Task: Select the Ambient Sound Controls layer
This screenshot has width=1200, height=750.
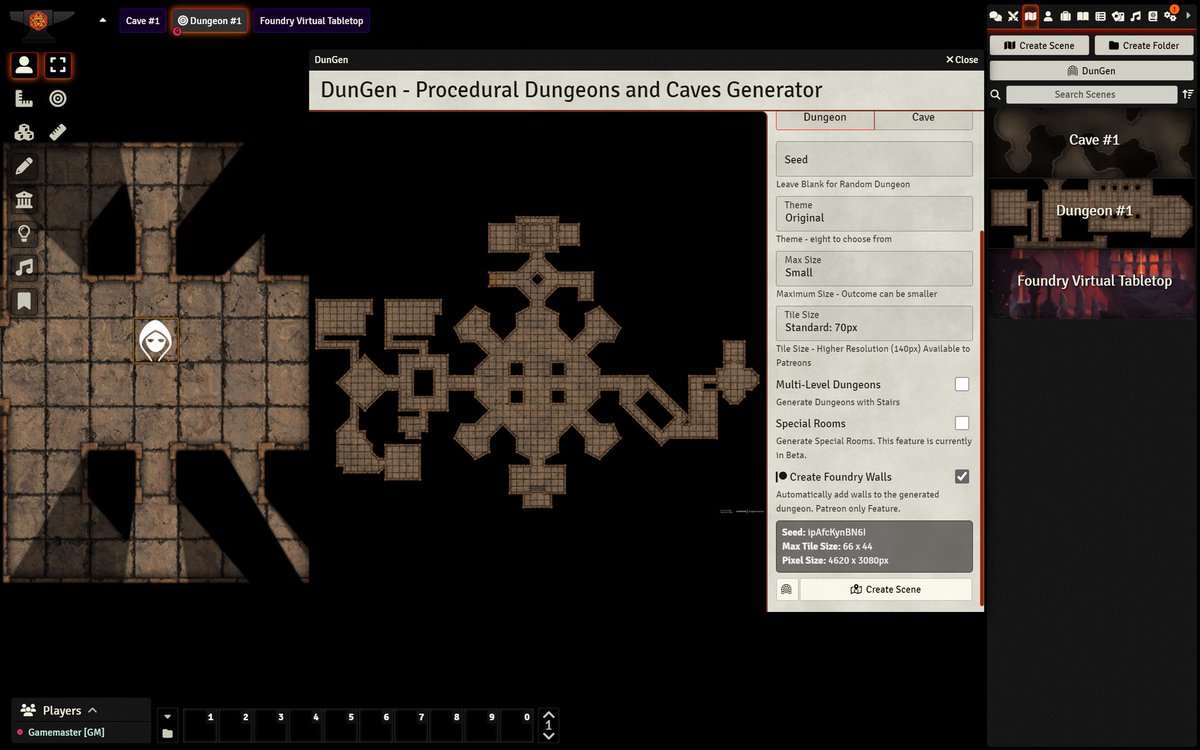Action: coord(25,267)
